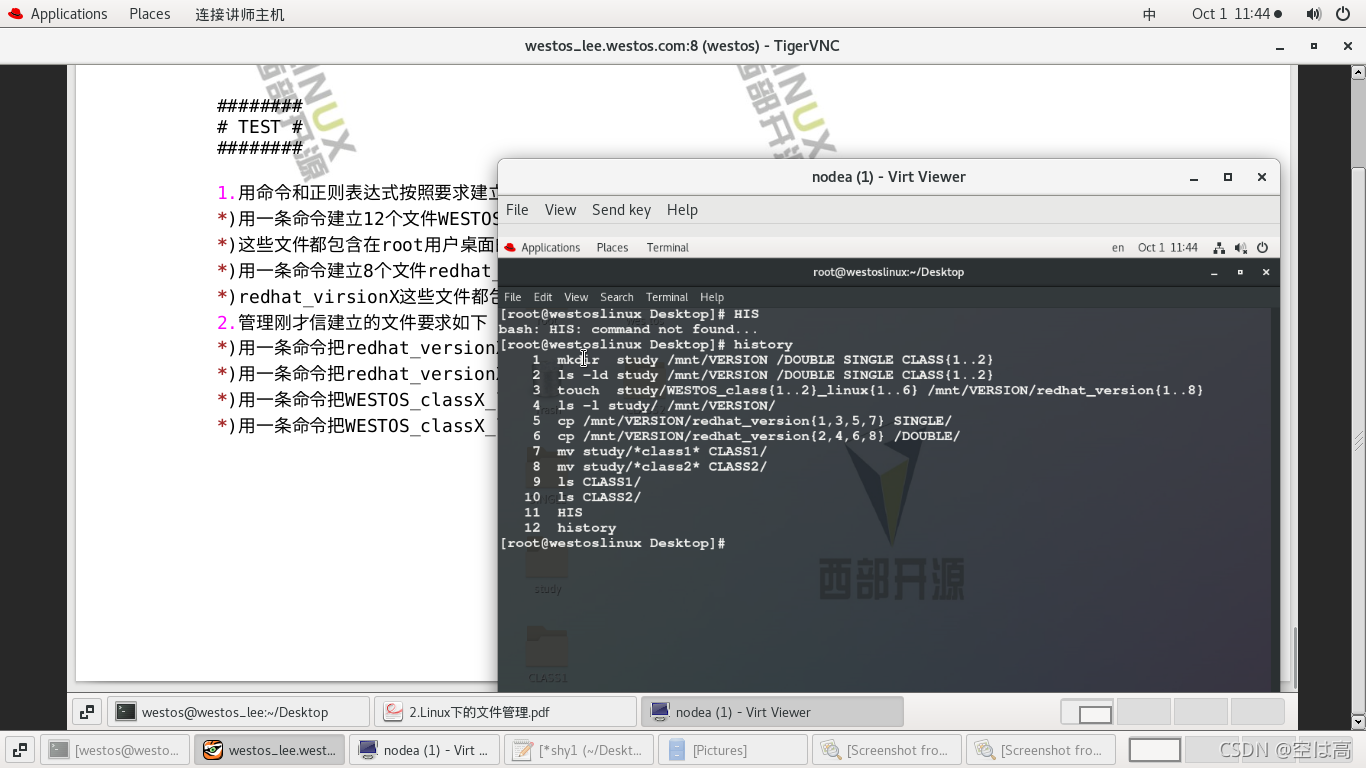Switch to [westos@westo... host taskbar terminal

115,750
